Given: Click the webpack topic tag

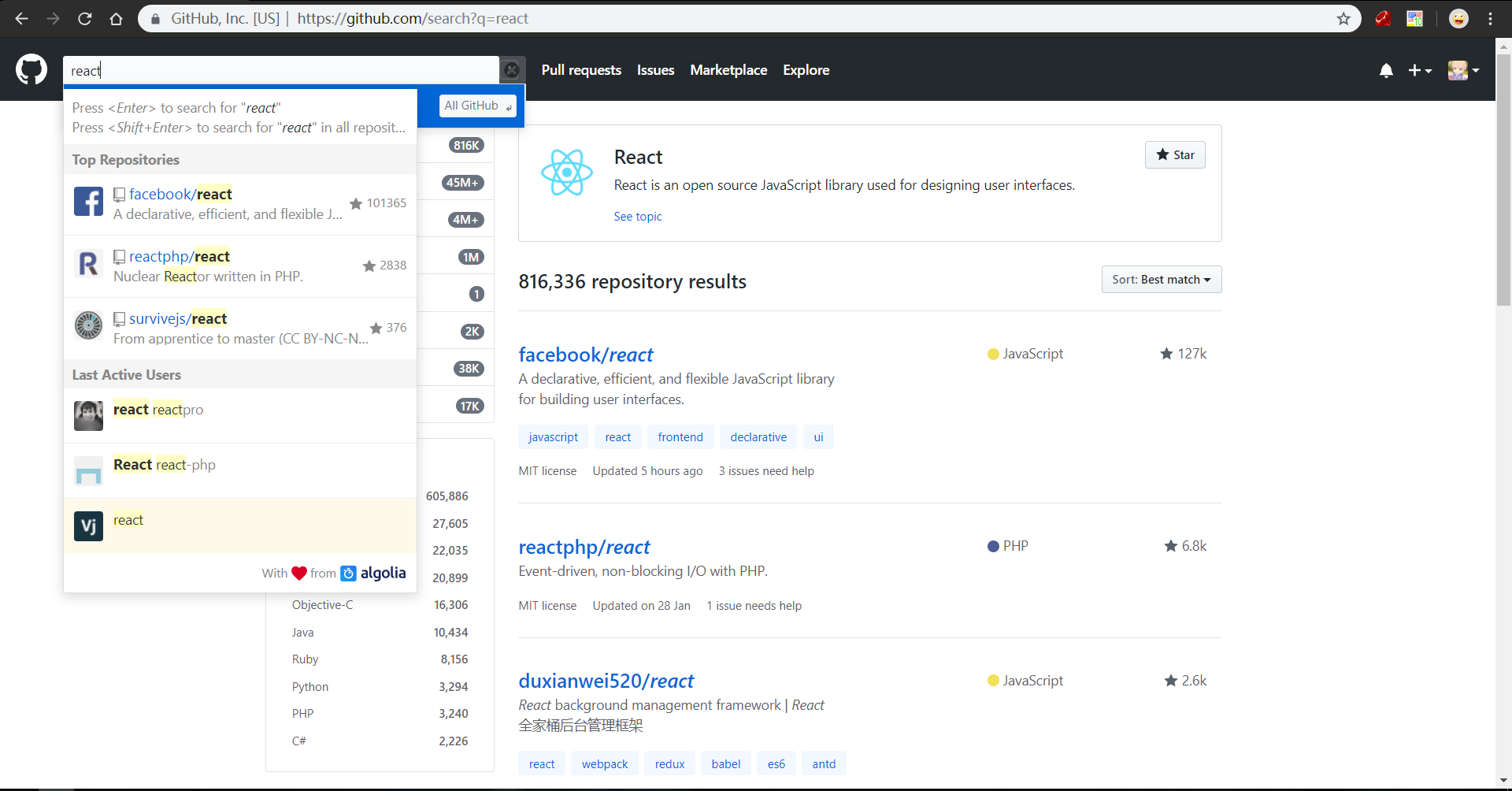Looking at the screenshot, I should pos(605,764).
